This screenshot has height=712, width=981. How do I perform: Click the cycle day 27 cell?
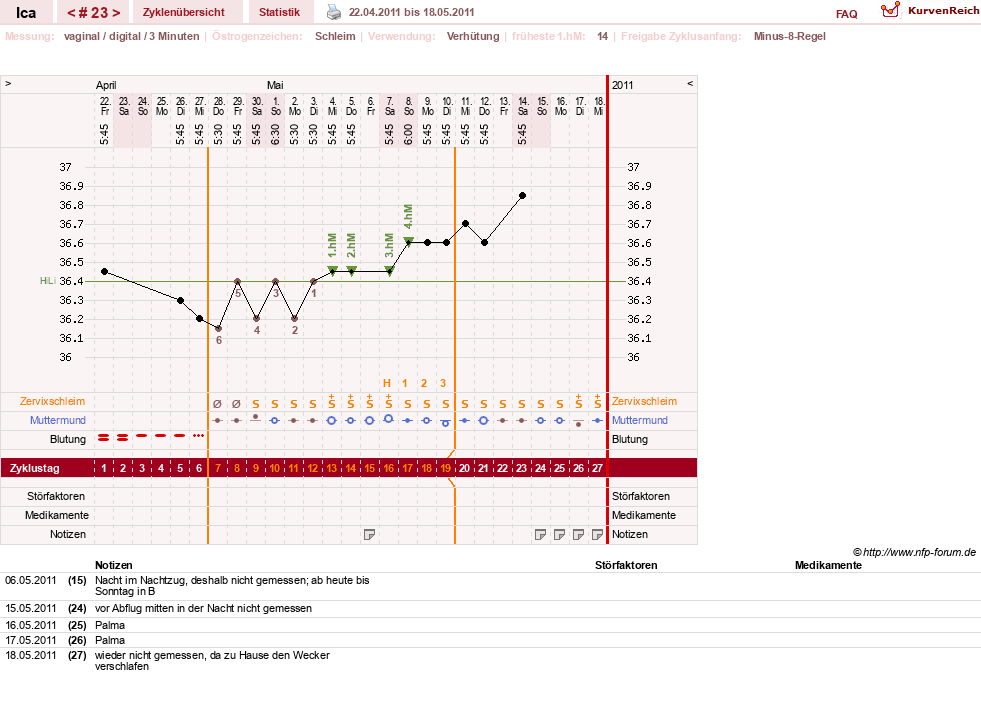click(597, 468)
